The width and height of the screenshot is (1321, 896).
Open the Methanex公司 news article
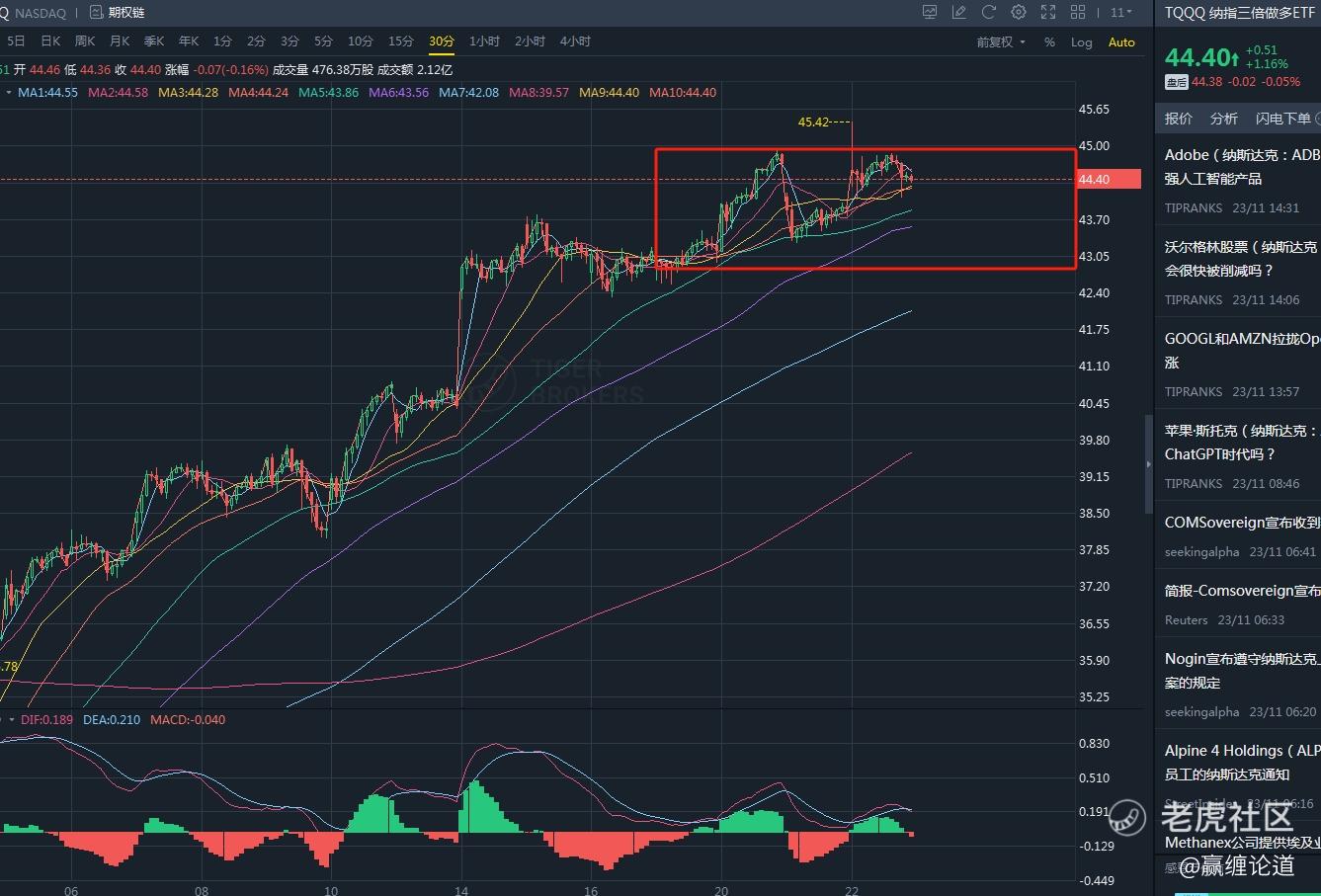coord(1238,854)
